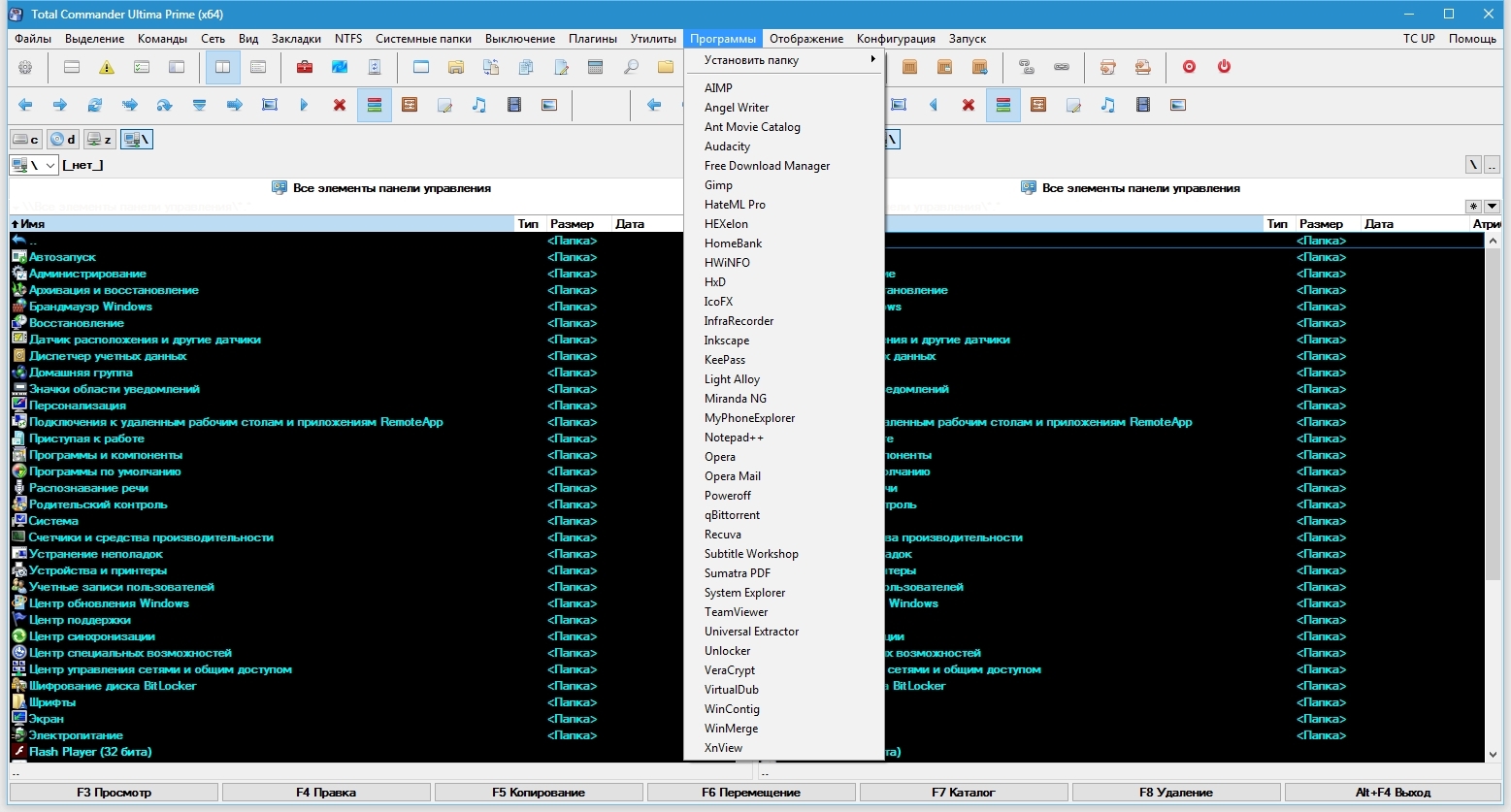Click the left-panel refresh arrows icon
Image resolution: width=1511 pixels, height=812 pixels.
tap(95, 105)
